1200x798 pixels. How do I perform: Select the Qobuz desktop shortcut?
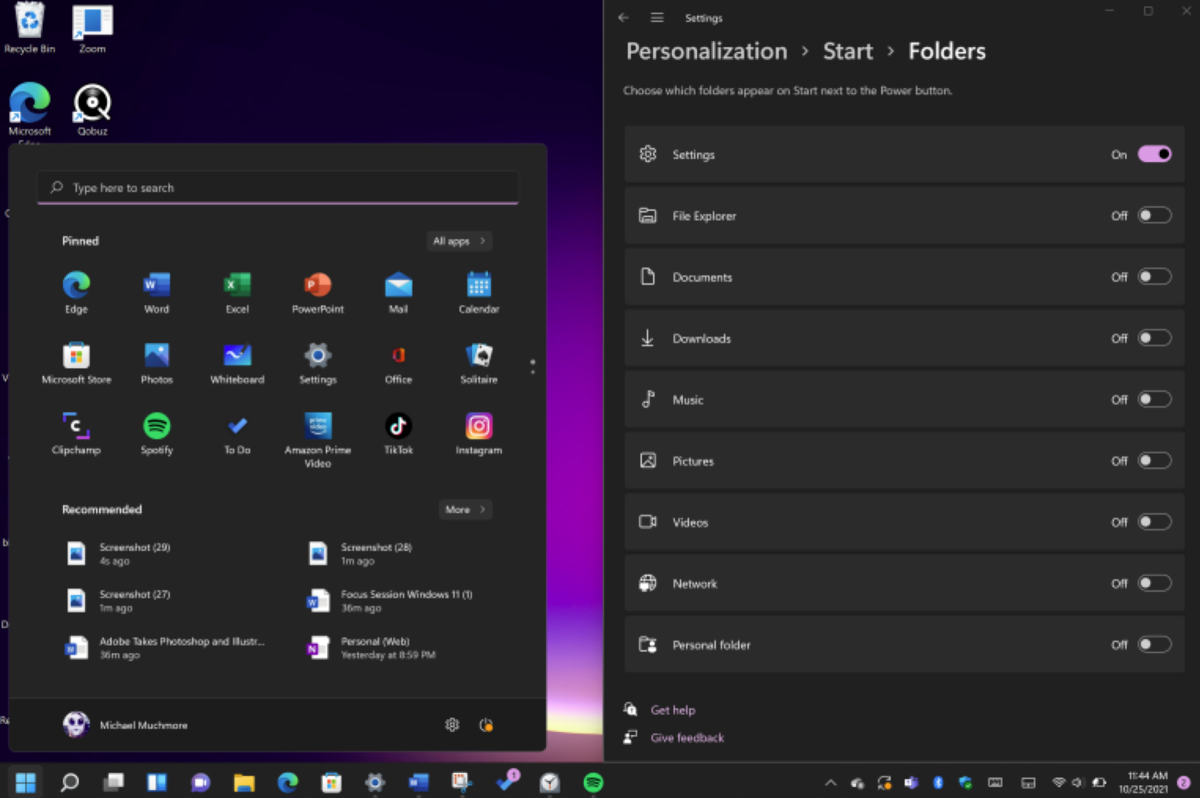tap(93, 110)
